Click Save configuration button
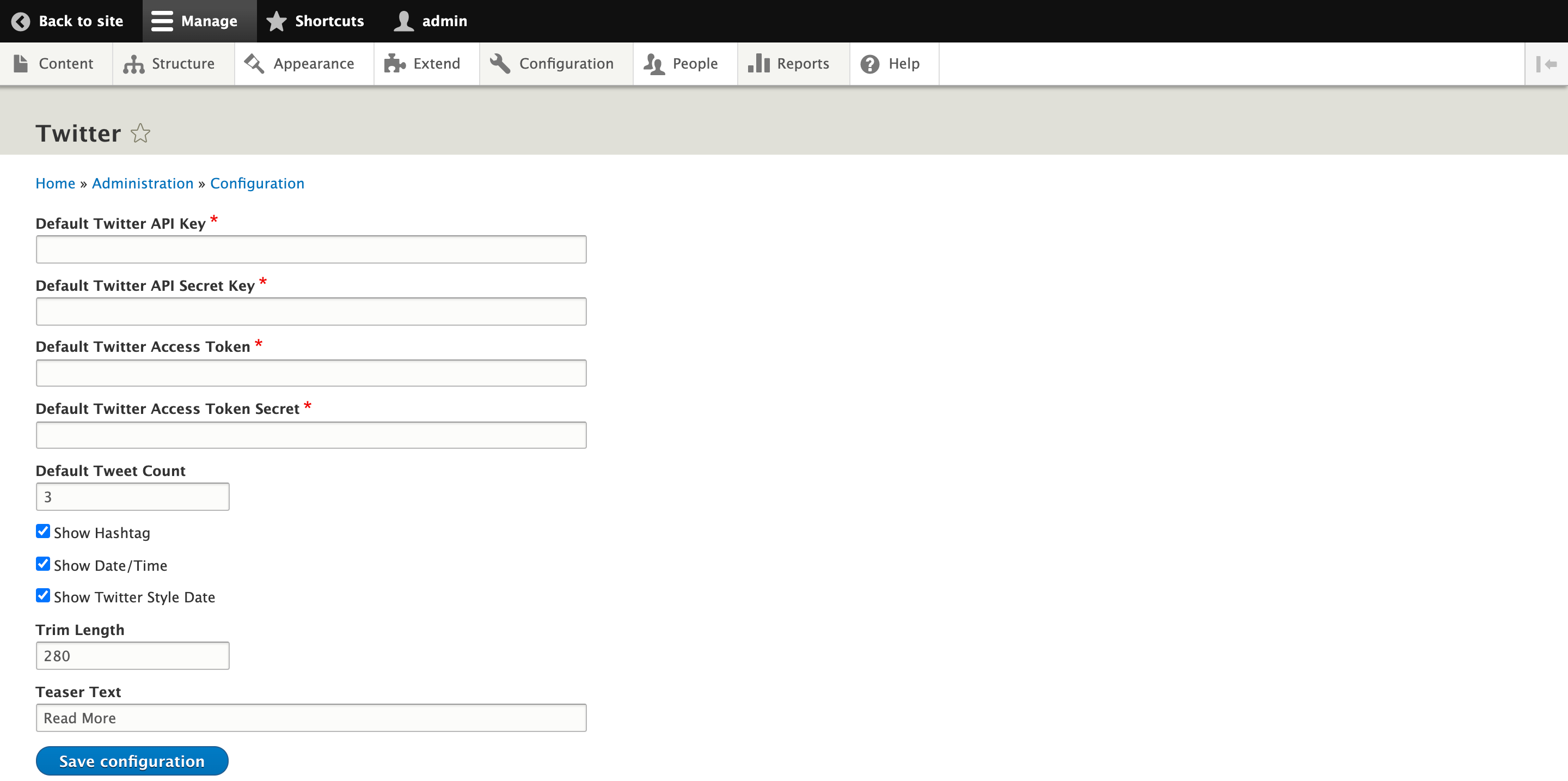Screen dimensions: 1568x781 [132, 761]
